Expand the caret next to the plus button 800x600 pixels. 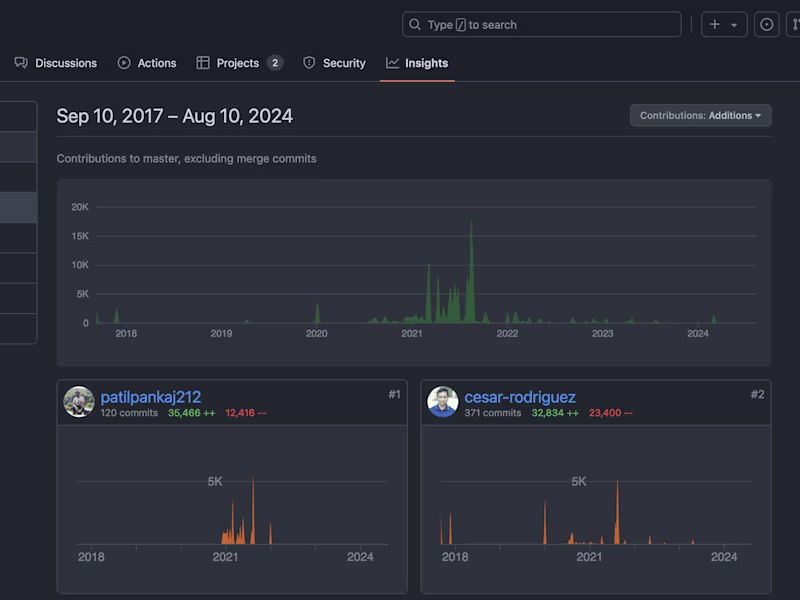pyautogui.click(x=733, y=24)
